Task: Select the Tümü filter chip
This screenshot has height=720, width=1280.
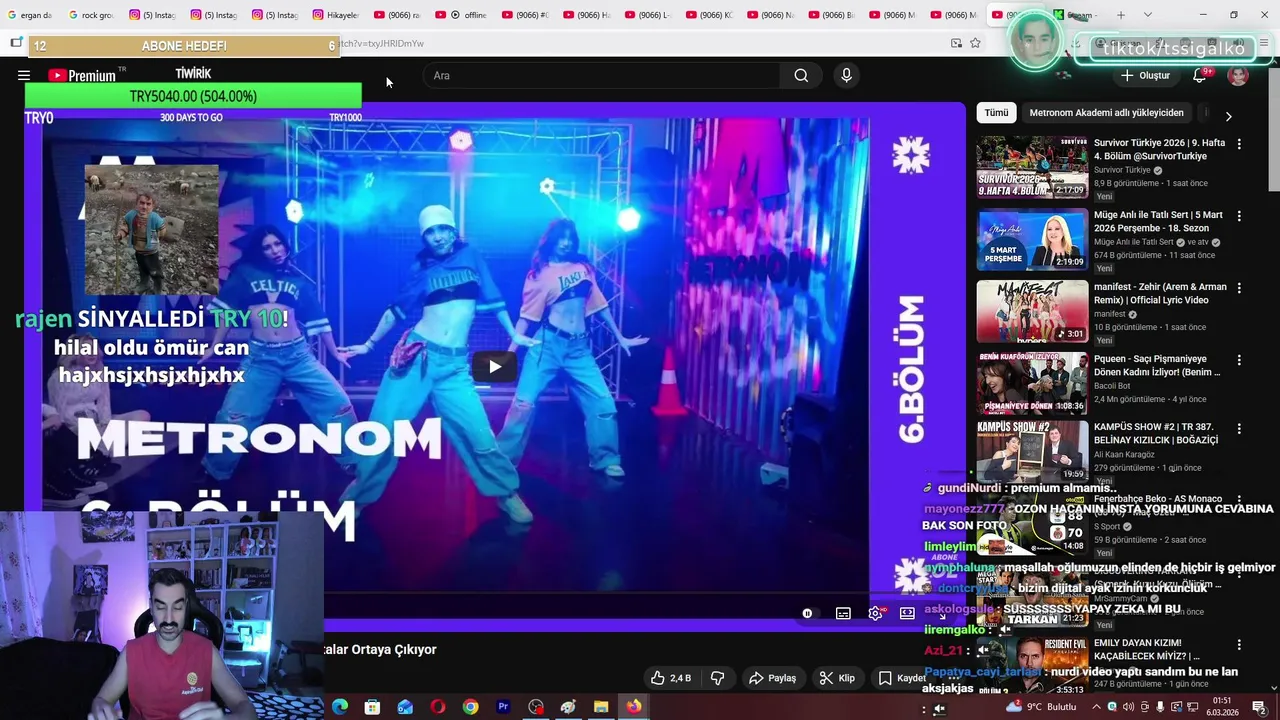Action: 997,113
